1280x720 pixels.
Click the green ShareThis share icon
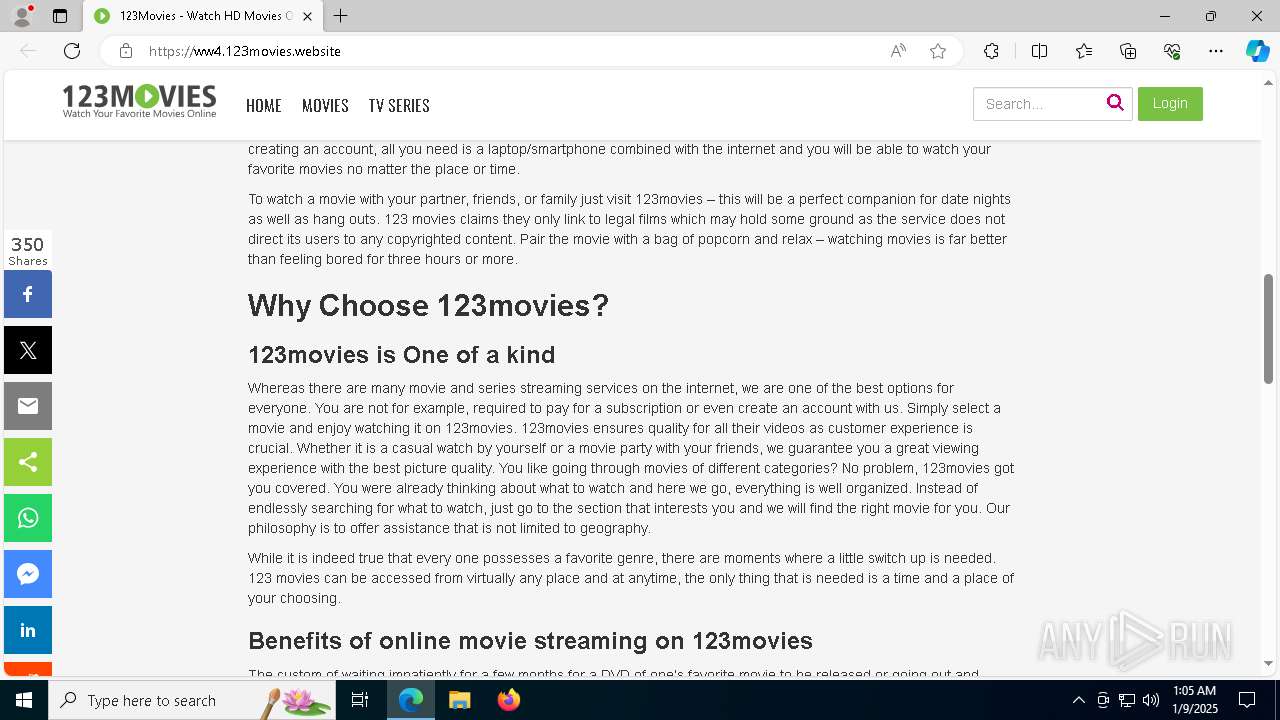coord(28,462)
